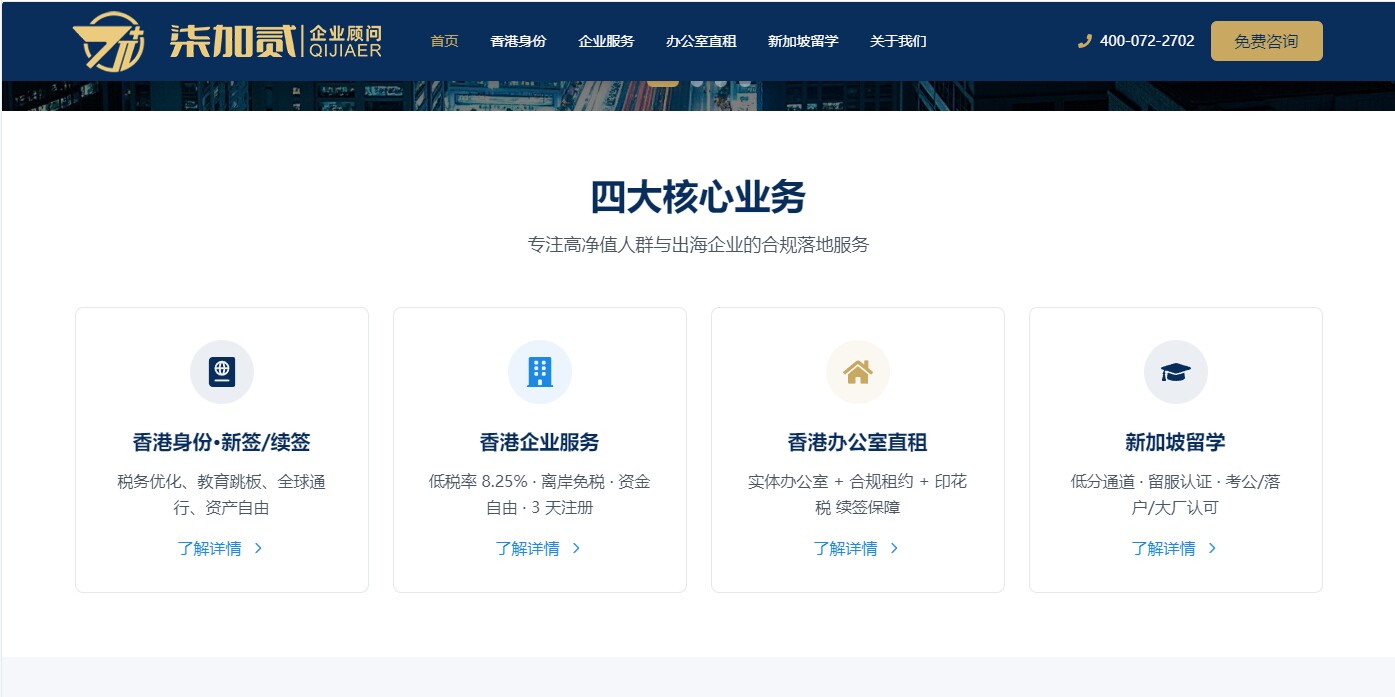Click the 免费咨询 button
This screenshot has height=697, width=1395.
coord(1266,41)
